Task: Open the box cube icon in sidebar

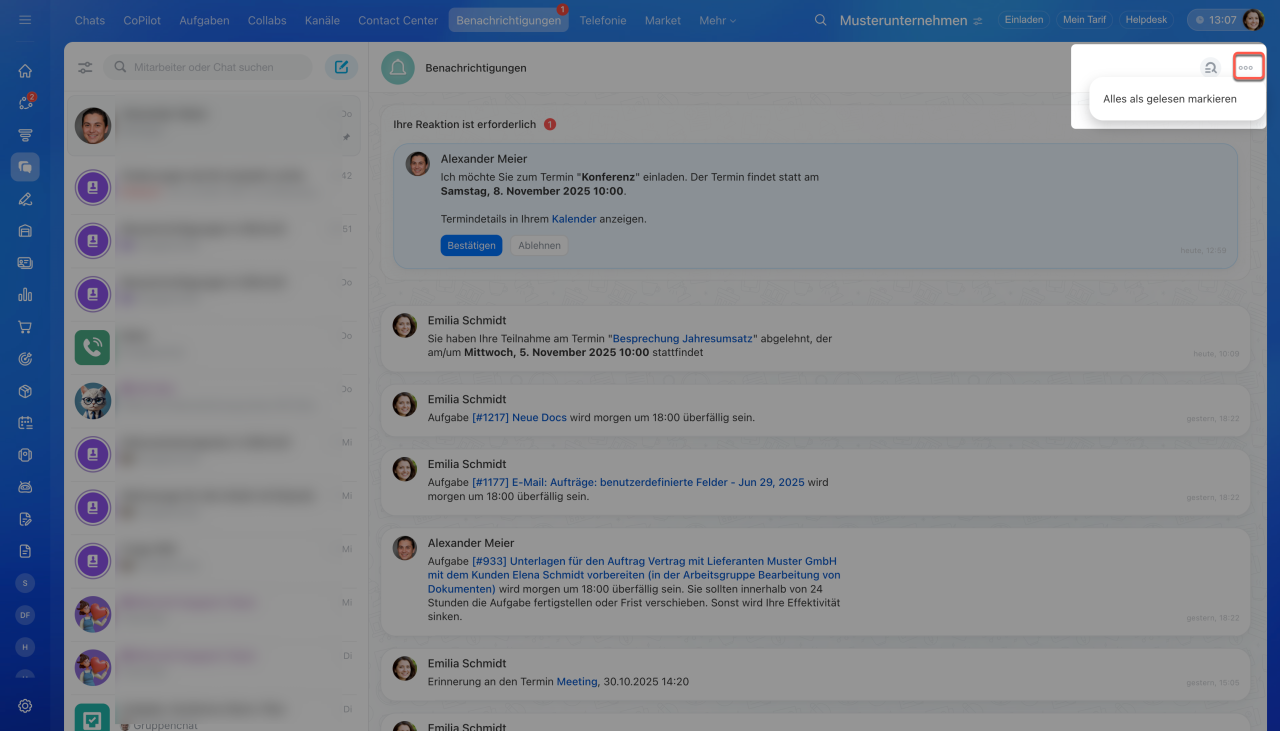Action: (x=25, y=391)
